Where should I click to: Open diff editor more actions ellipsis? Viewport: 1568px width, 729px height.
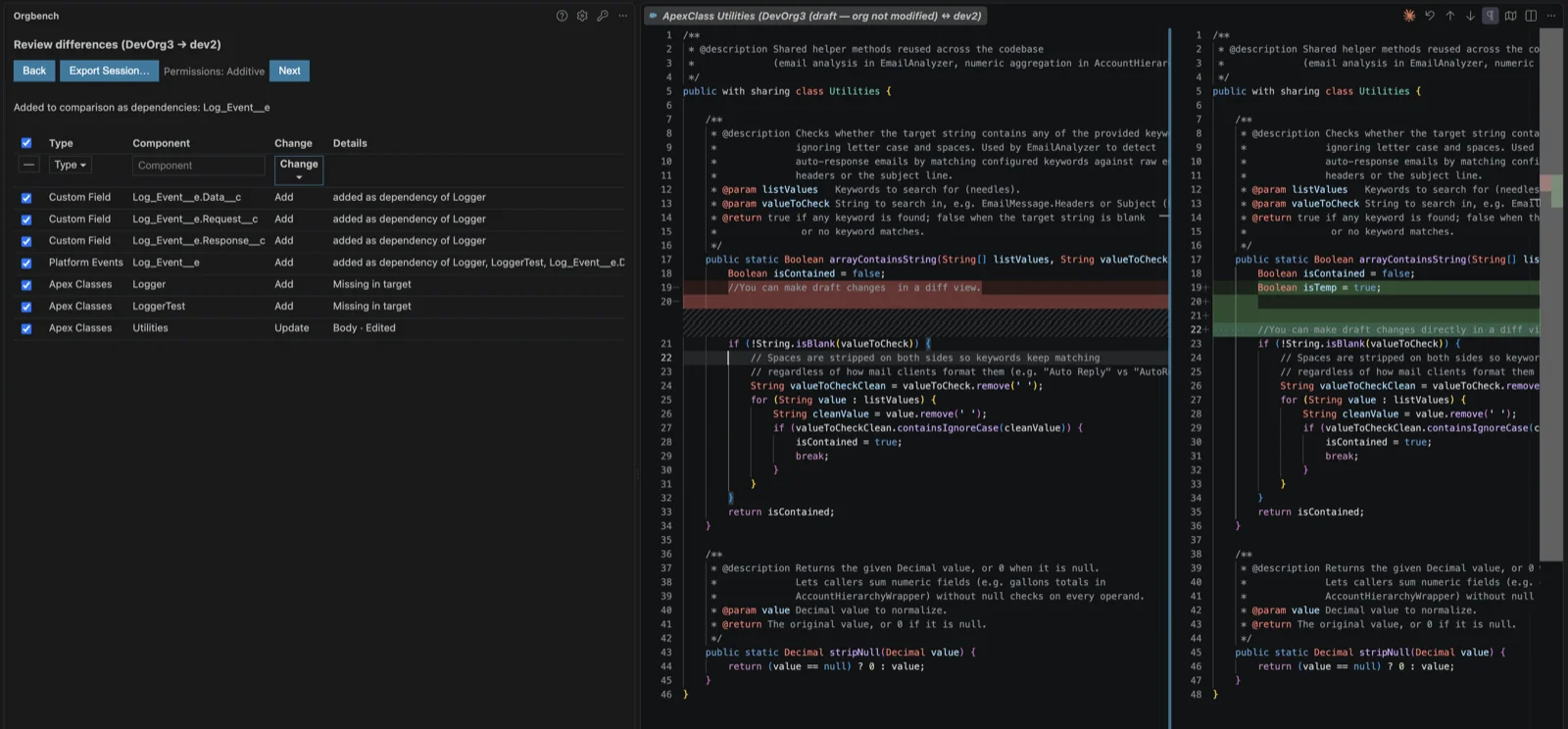click(1551, 16)
